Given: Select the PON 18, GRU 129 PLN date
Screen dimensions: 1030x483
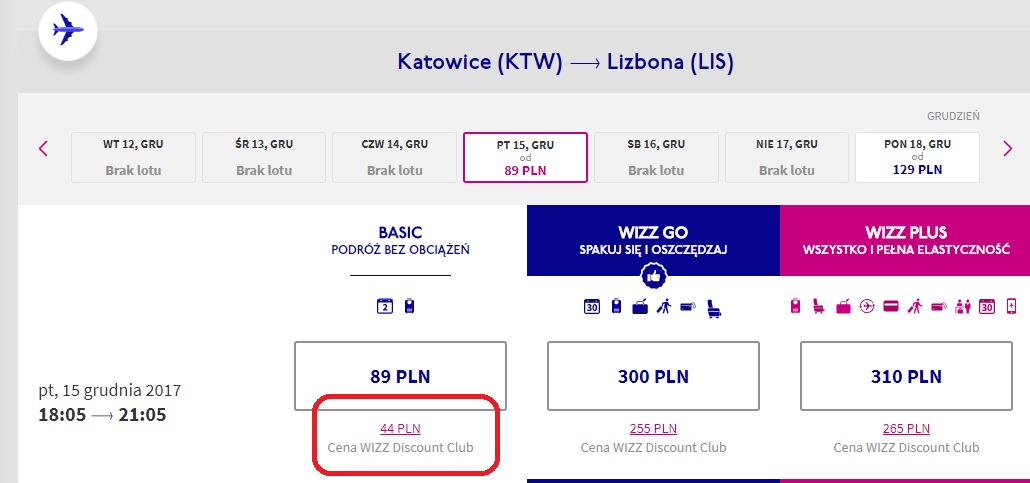Looking at the screenshot, I should (x=917, y=157).
